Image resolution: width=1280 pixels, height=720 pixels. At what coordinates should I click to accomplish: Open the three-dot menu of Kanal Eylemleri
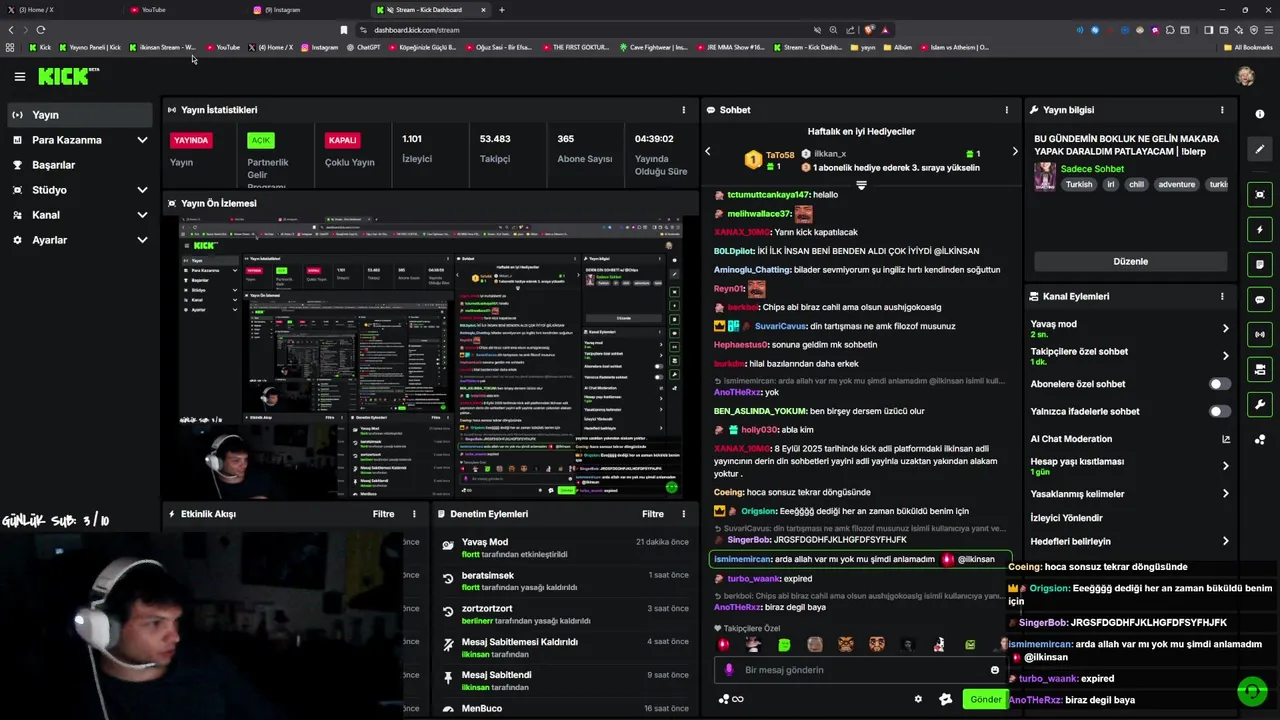[x=1222, y=296]
